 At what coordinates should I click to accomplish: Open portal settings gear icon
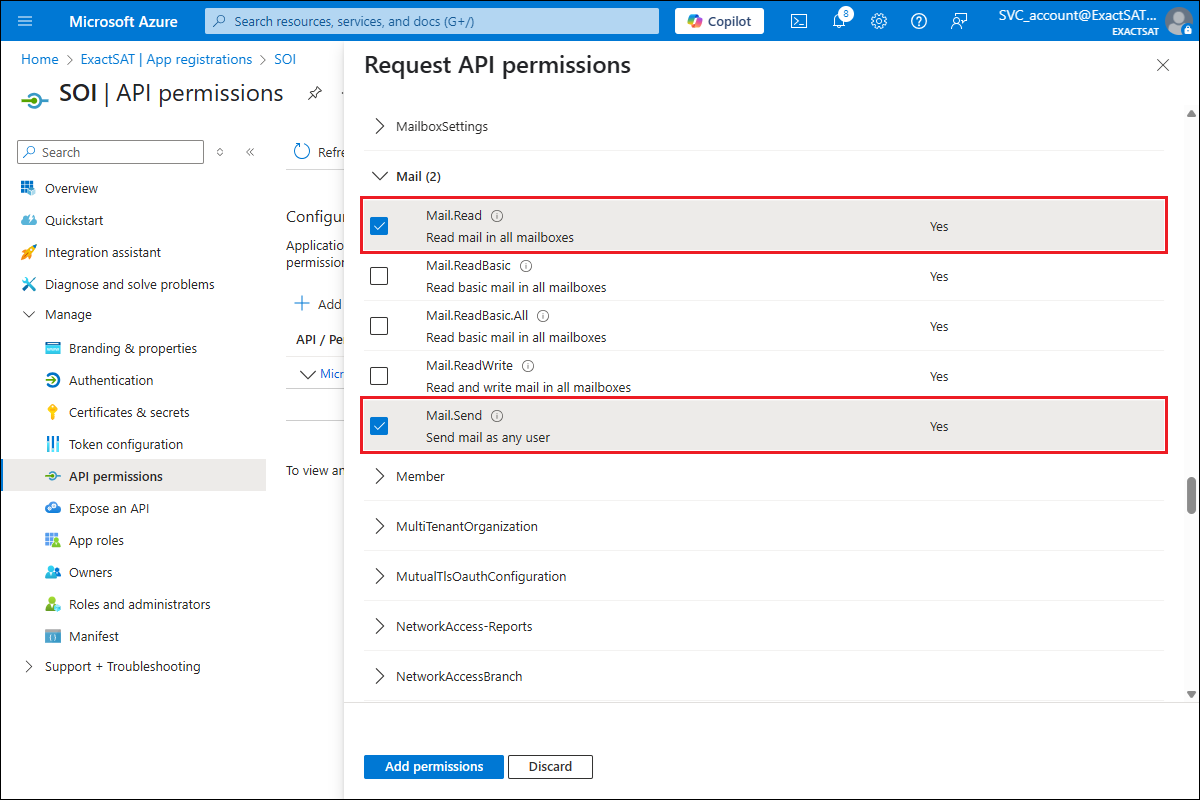879,21
